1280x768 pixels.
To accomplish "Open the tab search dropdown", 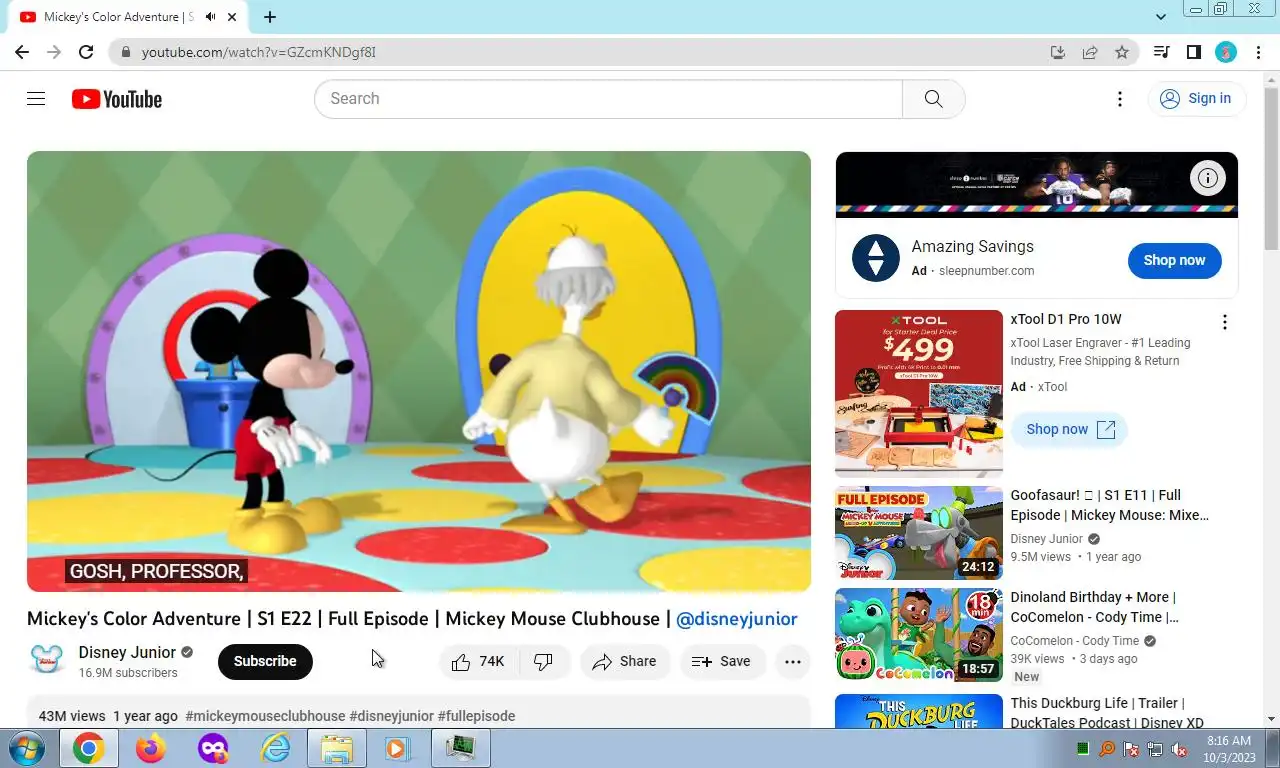I will pyautogui.click(x=1161, y=17).
